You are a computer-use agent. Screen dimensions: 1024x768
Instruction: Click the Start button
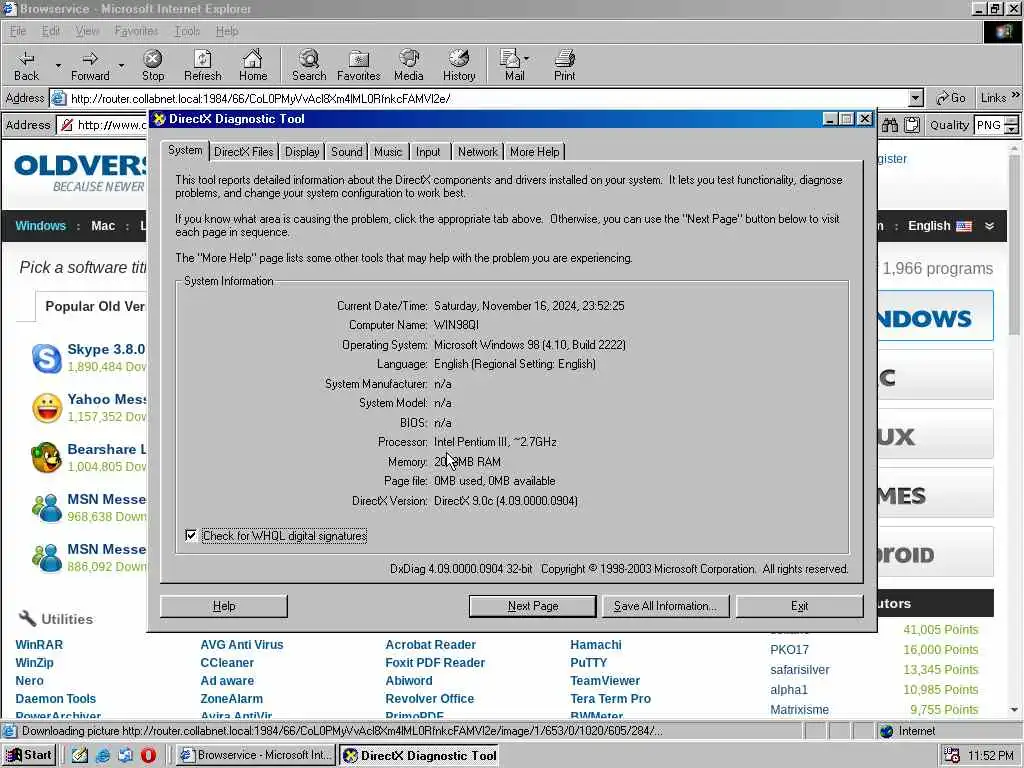(29, 755)
